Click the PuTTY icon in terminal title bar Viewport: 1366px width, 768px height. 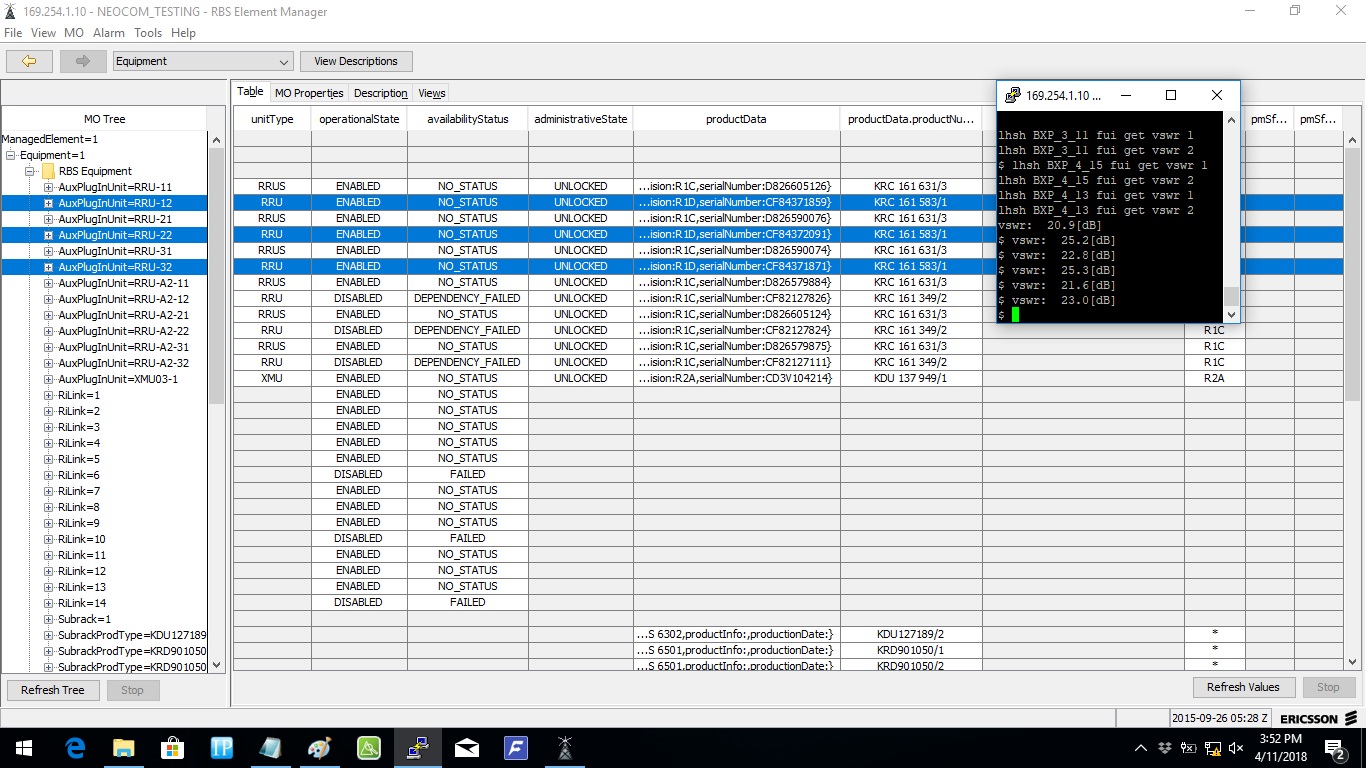[x=1012, y=96]
